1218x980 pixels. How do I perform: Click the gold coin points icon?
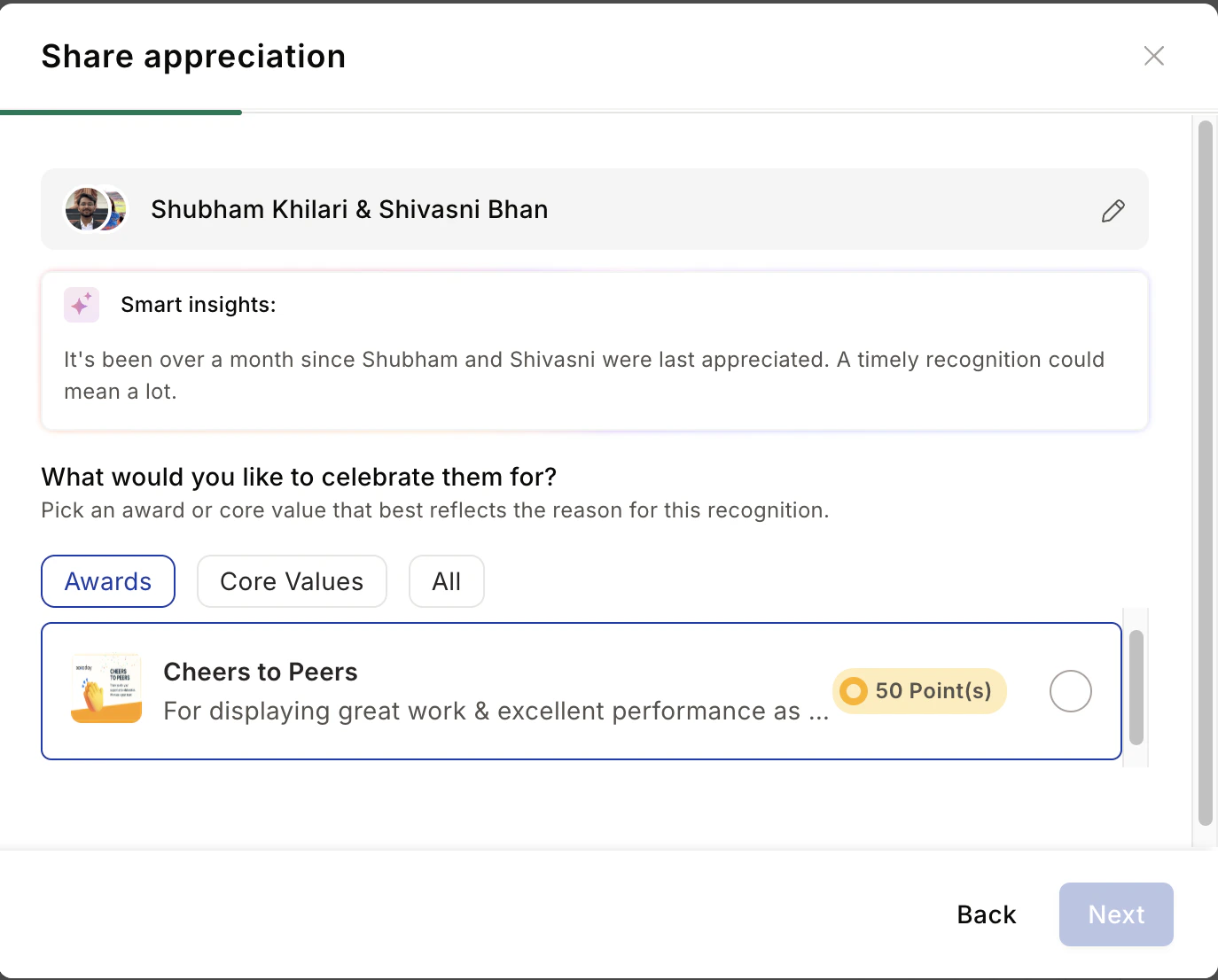coord(854,691)
